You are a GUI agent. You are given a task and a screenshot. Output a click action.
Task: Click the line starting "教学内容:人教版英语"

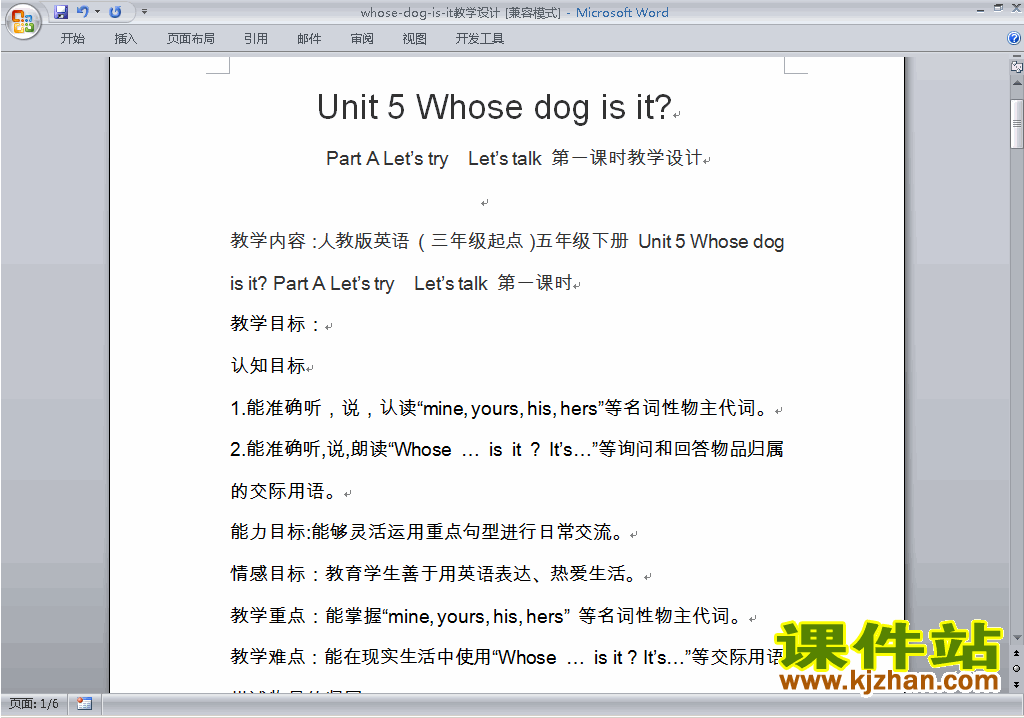[507, 242]
